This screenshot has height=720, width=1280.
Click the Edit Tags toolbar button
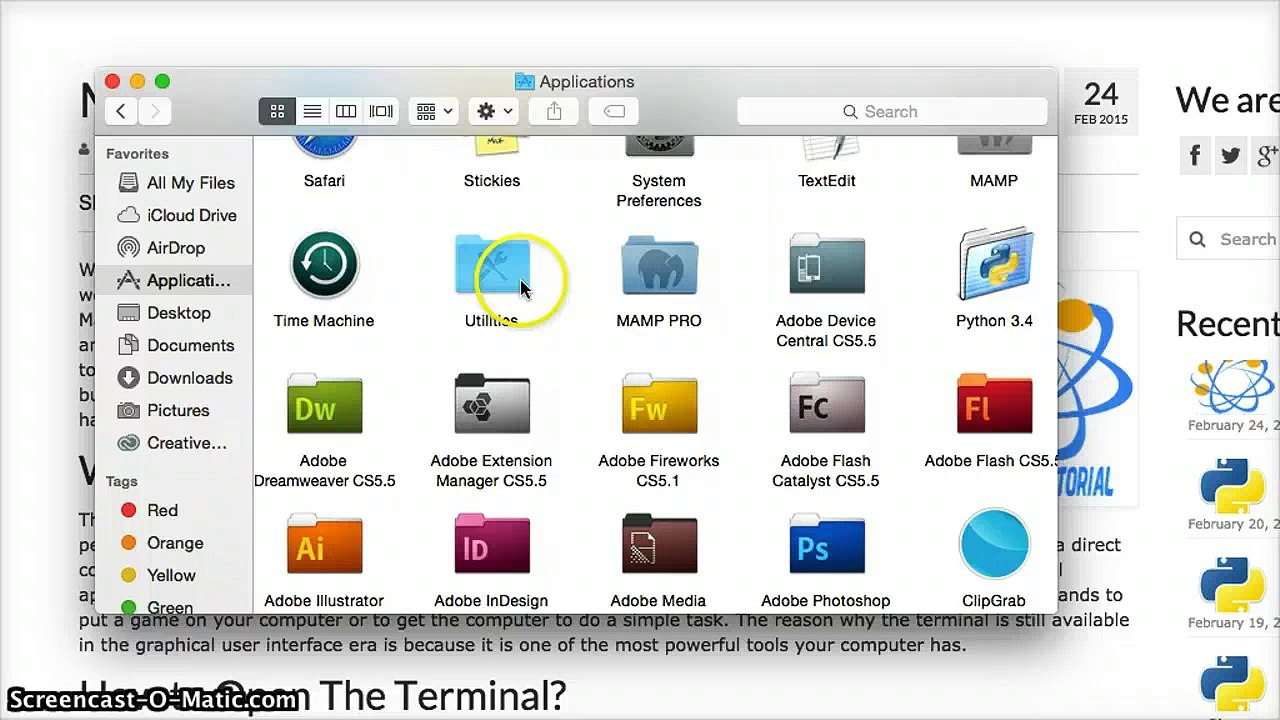[x=614, y=111]
